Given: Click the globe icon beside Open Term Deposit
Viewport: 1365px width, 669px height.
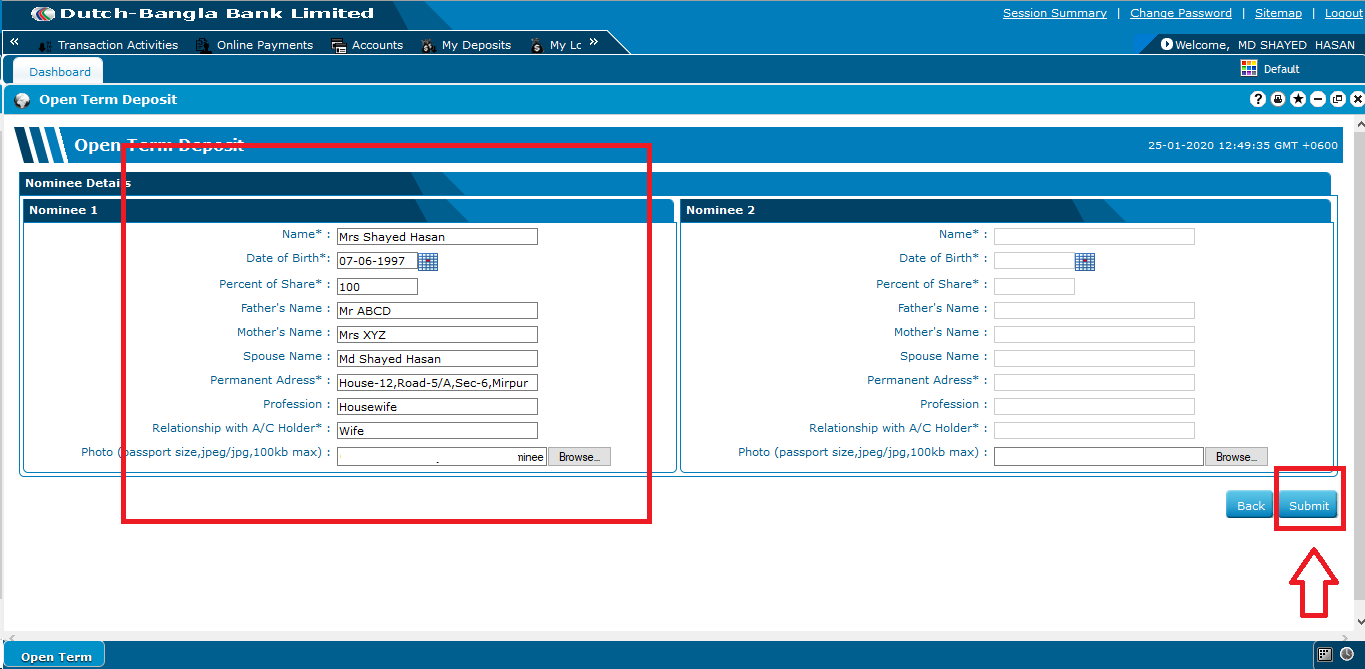Looking at the screenshot, I should [22, 99].
